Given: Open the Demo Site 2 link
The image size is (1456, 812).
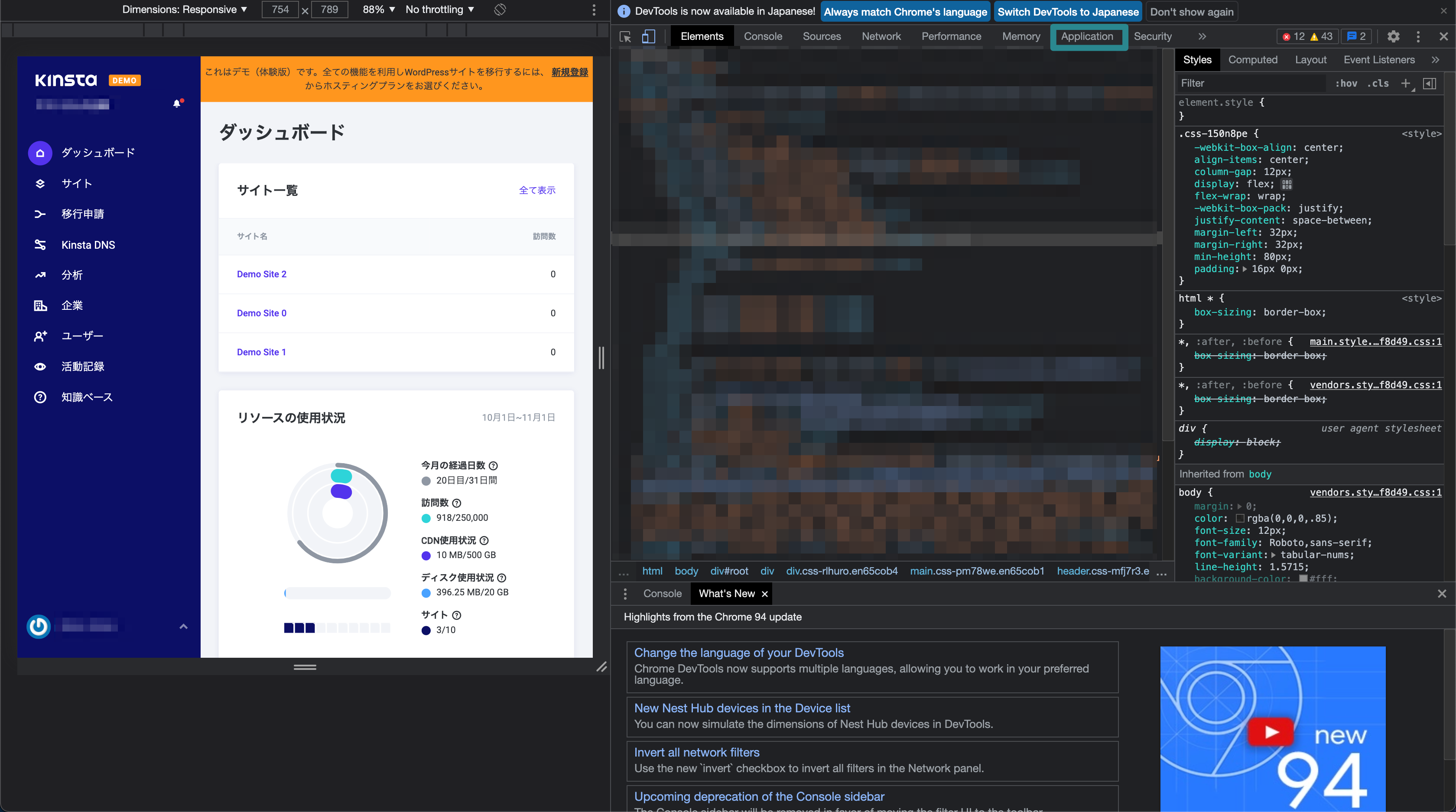Looking at the screenshot, I should coord(262,274).
